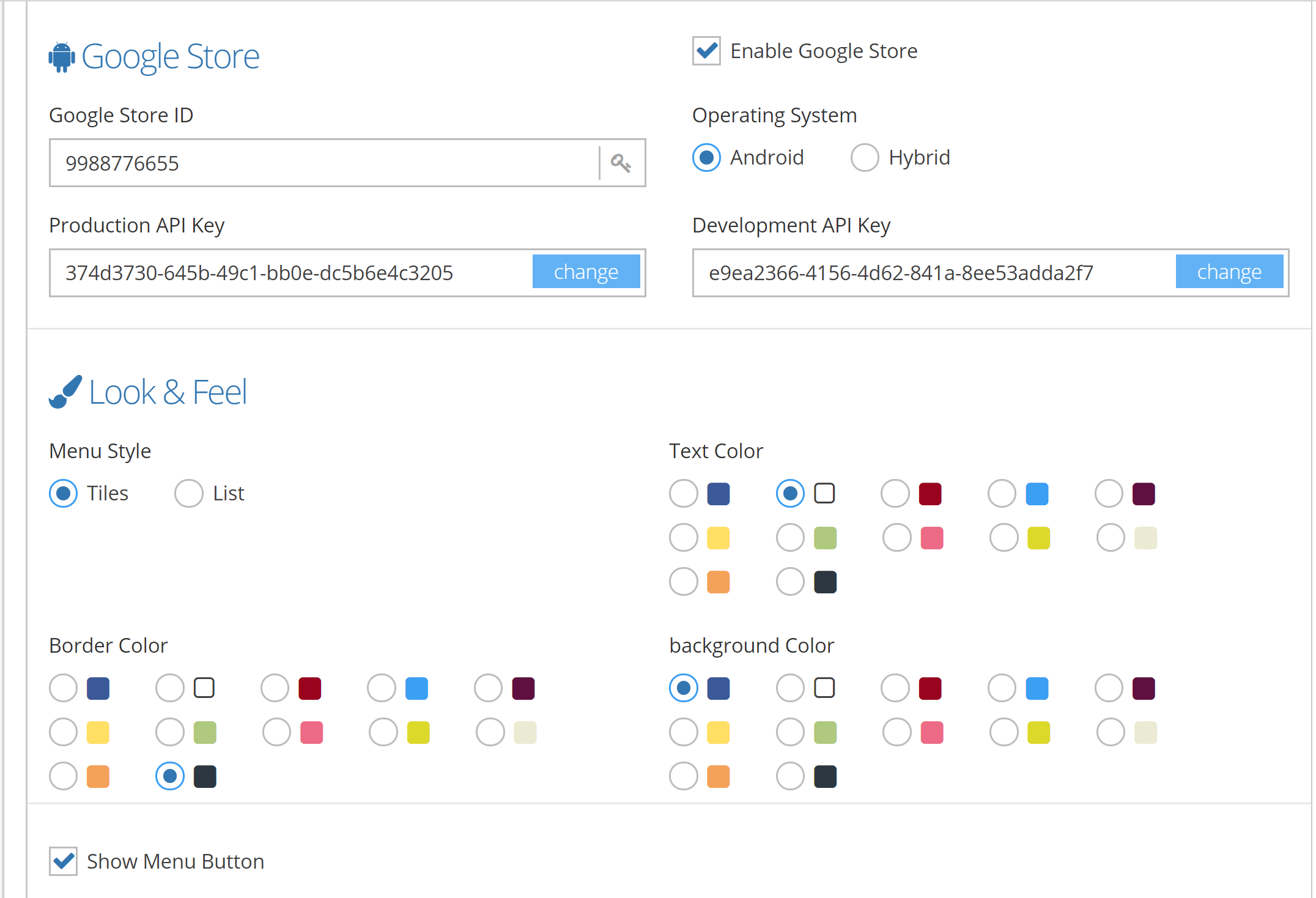Select dark red radio under Text Color
The width and height of the screenshot is (1316, 898).
coord(895,494)
